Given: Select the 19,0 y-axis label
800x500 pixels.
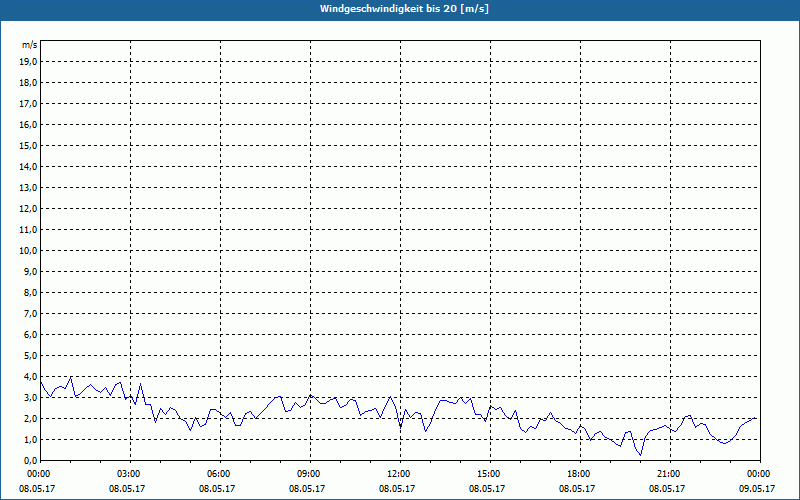Looking at the screenshot, I should pyautogui.click(x=30, y=62).
